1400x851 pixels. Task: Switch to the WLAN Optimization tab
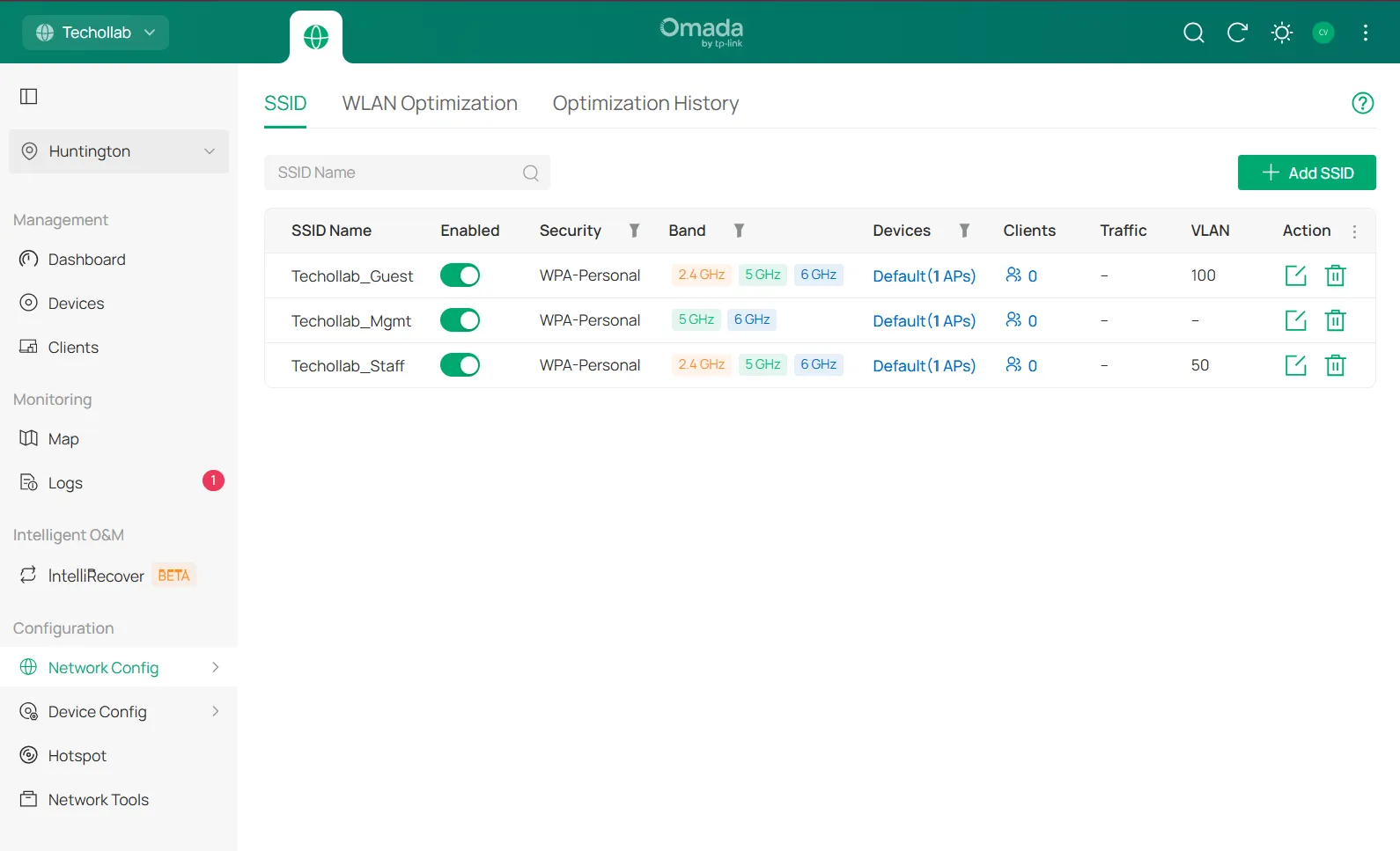(x=430, y=104)
